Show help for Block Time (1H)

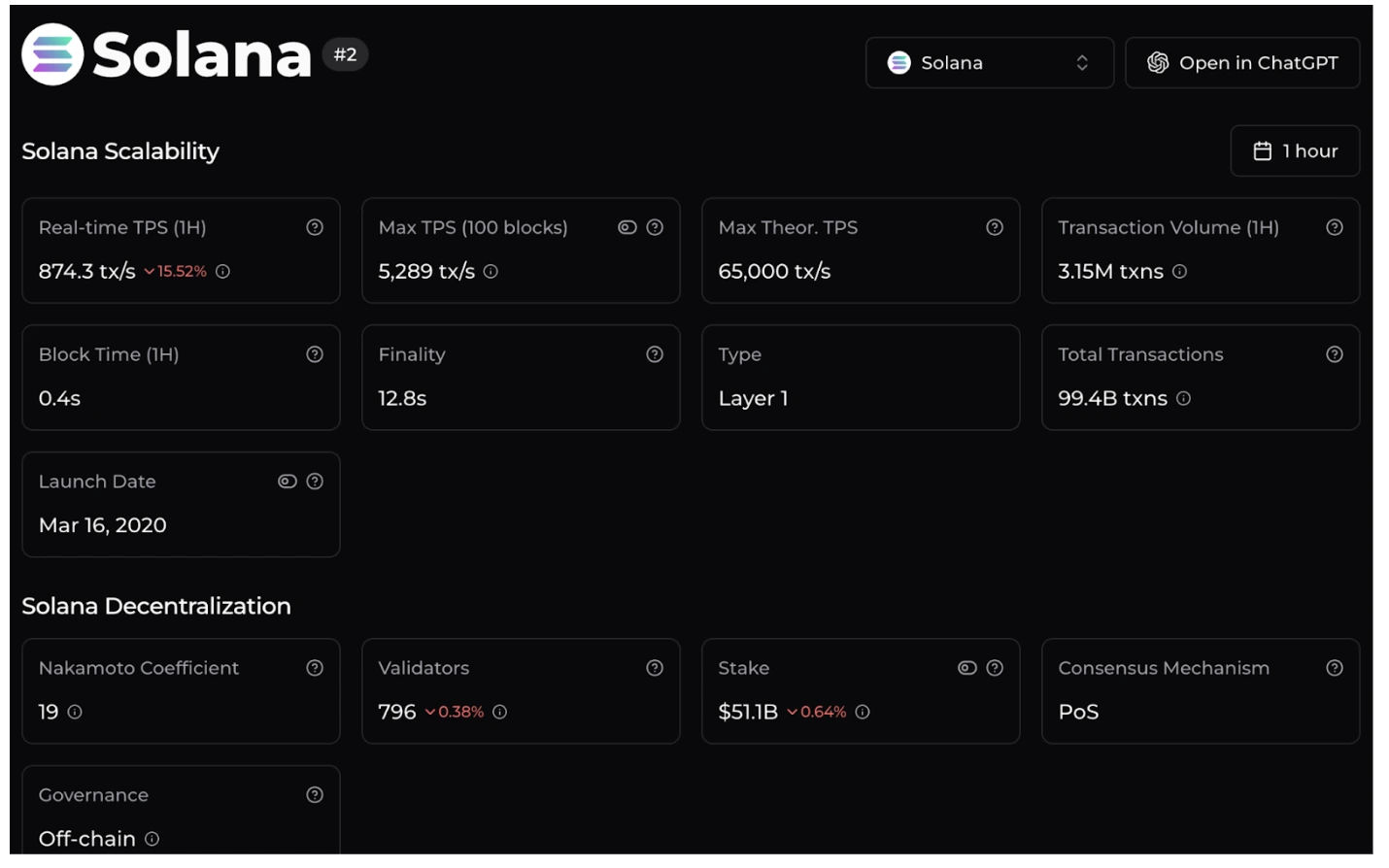pyautogui.click(x=315, y=354)
